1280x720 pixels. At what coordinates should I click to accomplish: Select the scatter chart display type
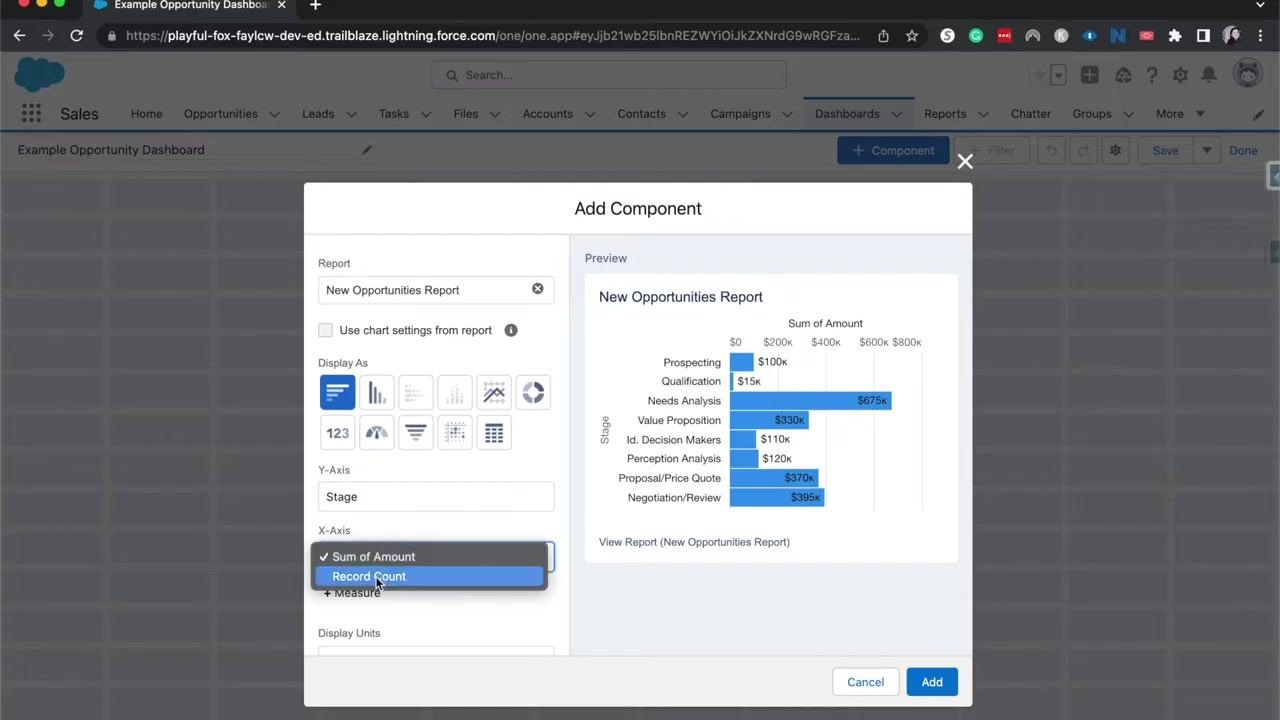coord(455,433)
